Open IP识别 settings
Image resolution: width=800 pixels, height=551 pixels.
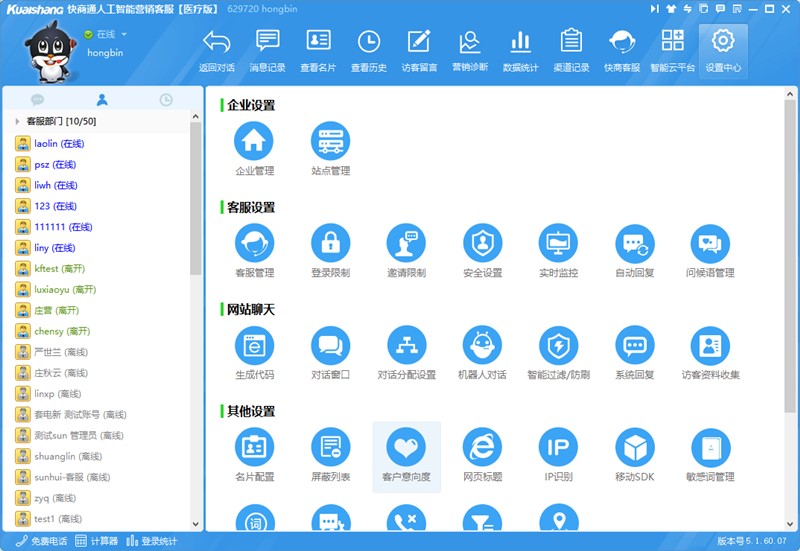pyautogui.click(x=558, y=447)
